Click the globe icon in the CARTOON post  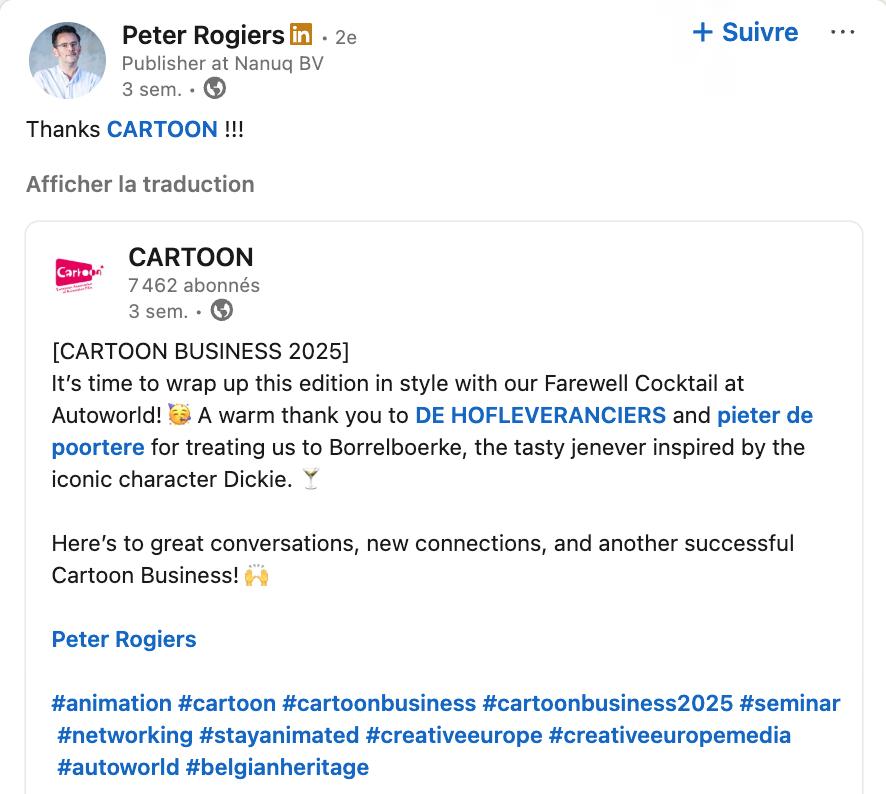[222, 311]
